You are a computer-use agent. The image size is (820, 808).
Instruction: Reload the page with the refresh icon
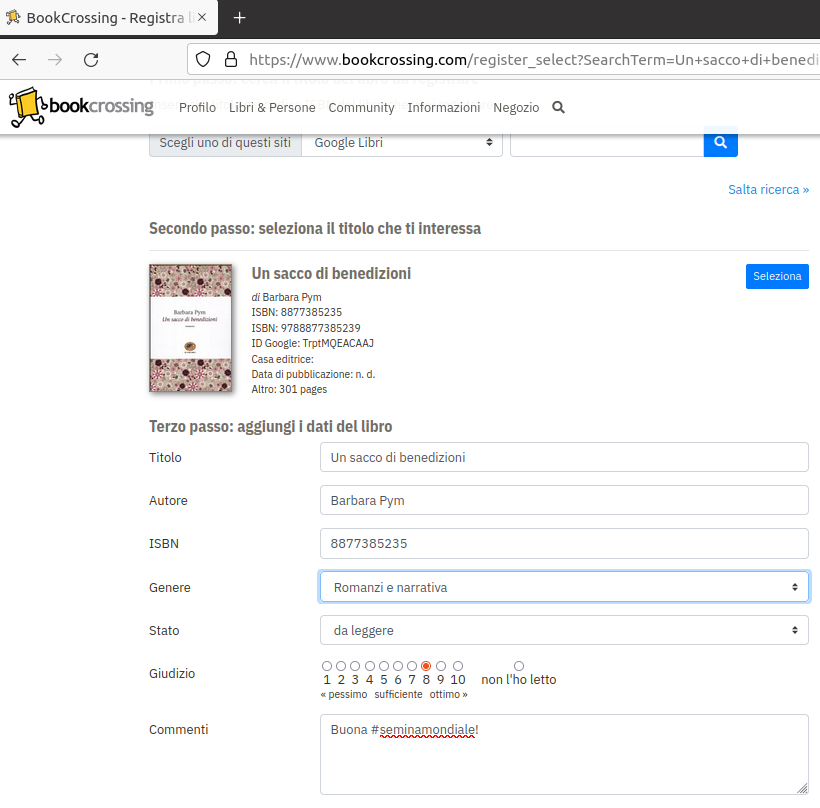pyautogui.click(x=91, y=59)
